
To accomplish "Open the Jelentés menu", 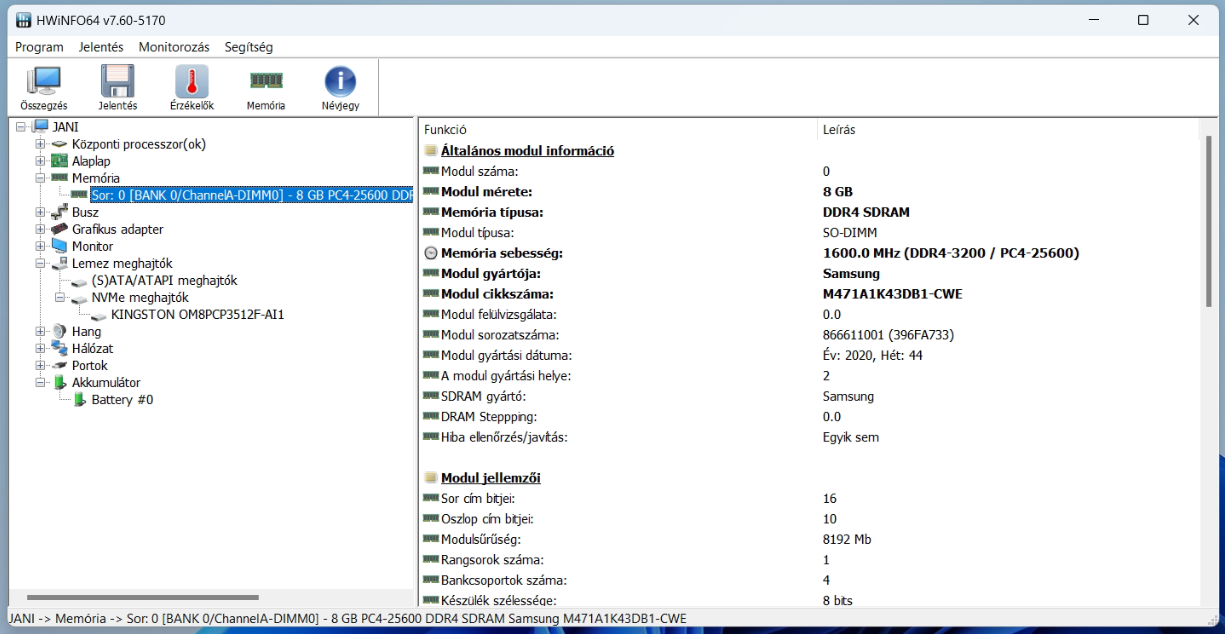I will [101, 47].
